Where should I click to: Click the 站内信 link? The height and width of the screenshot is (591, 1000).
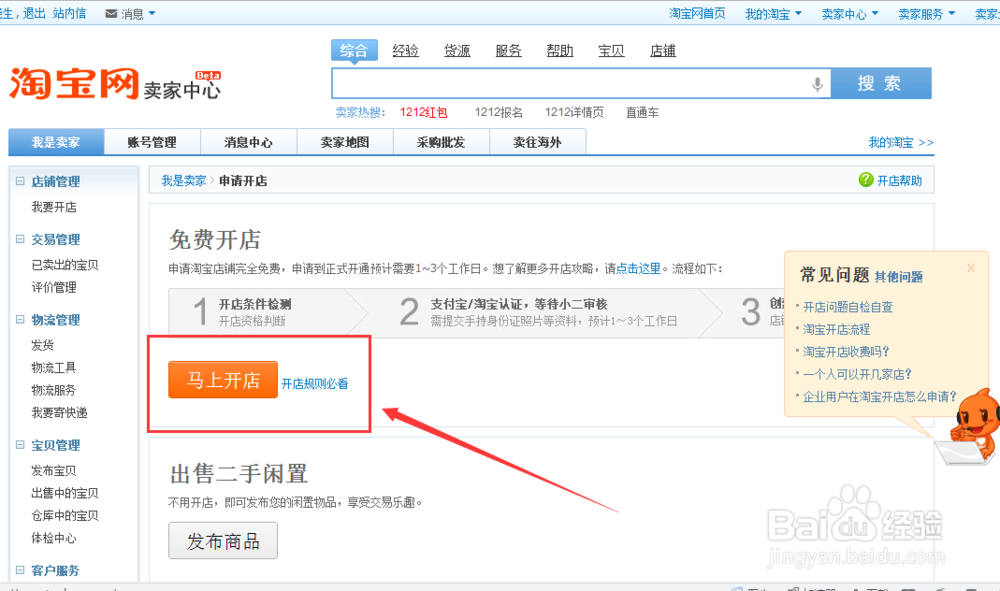tap(70, 13)
